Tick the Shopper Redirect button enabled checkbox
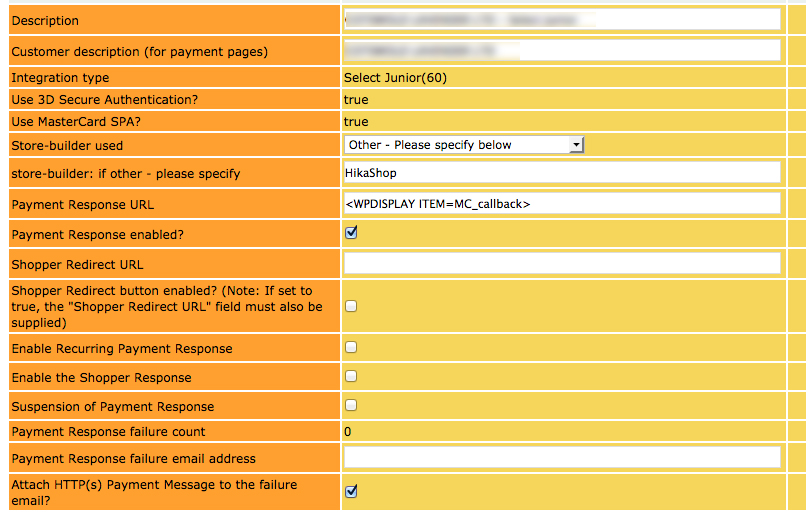The height and width of the screenshot is (519, 806). click(x=351, y=306)
